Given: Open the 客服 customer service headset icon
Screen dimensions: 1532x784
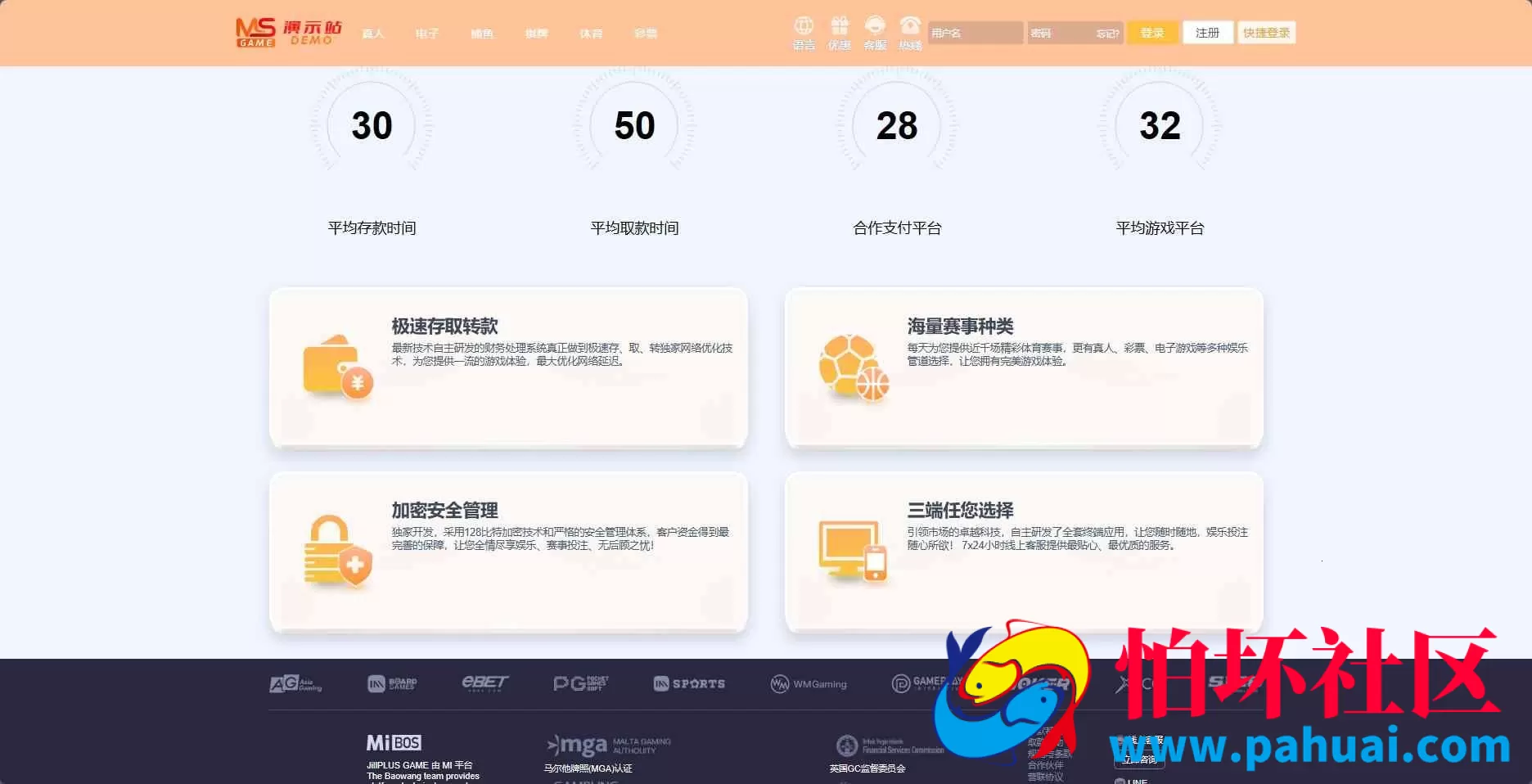Looking at the screenshot, I should pyautogui.click(x=875, y=26).
